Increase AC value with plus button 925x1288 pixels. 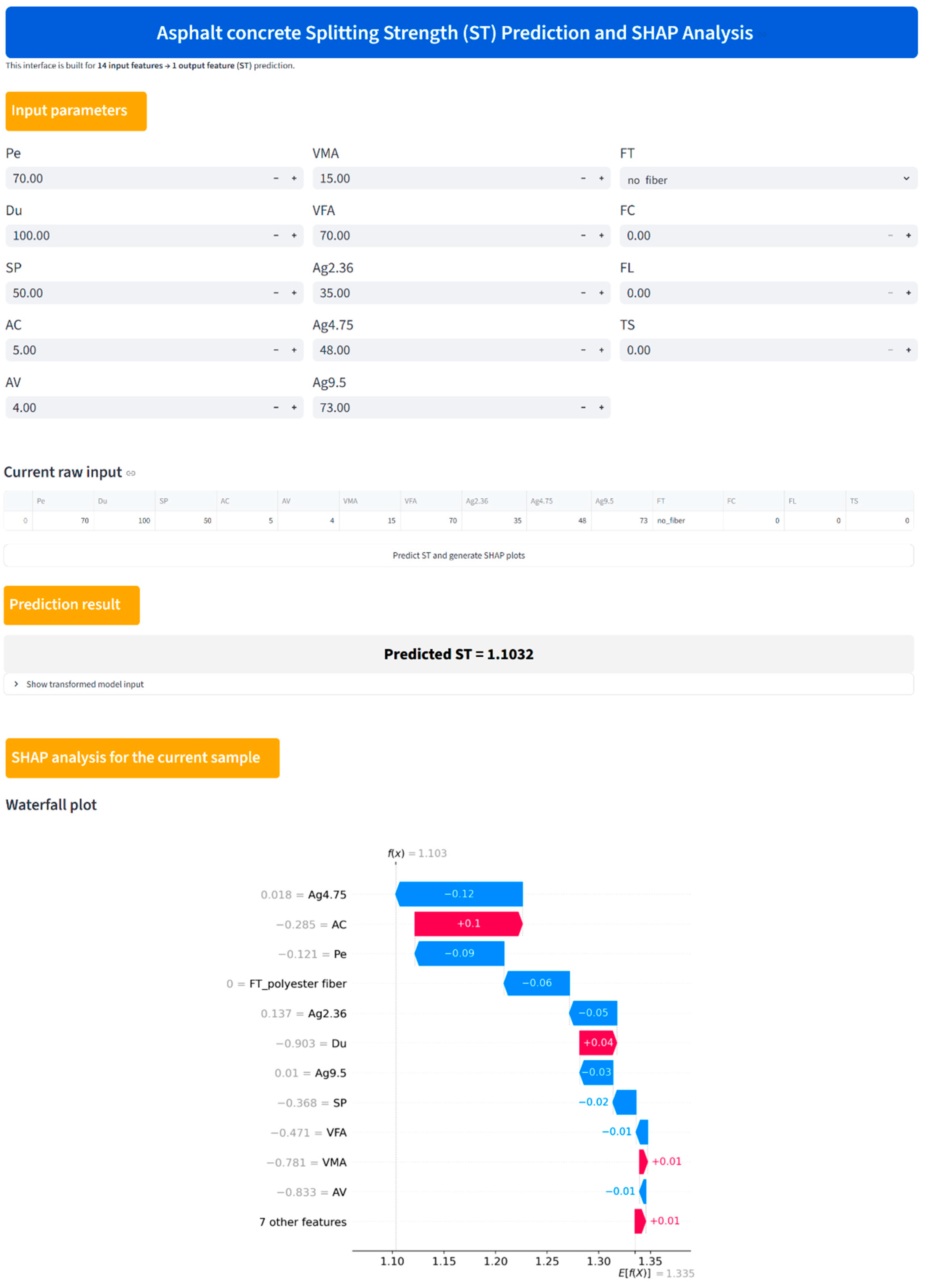pos(294,350)
